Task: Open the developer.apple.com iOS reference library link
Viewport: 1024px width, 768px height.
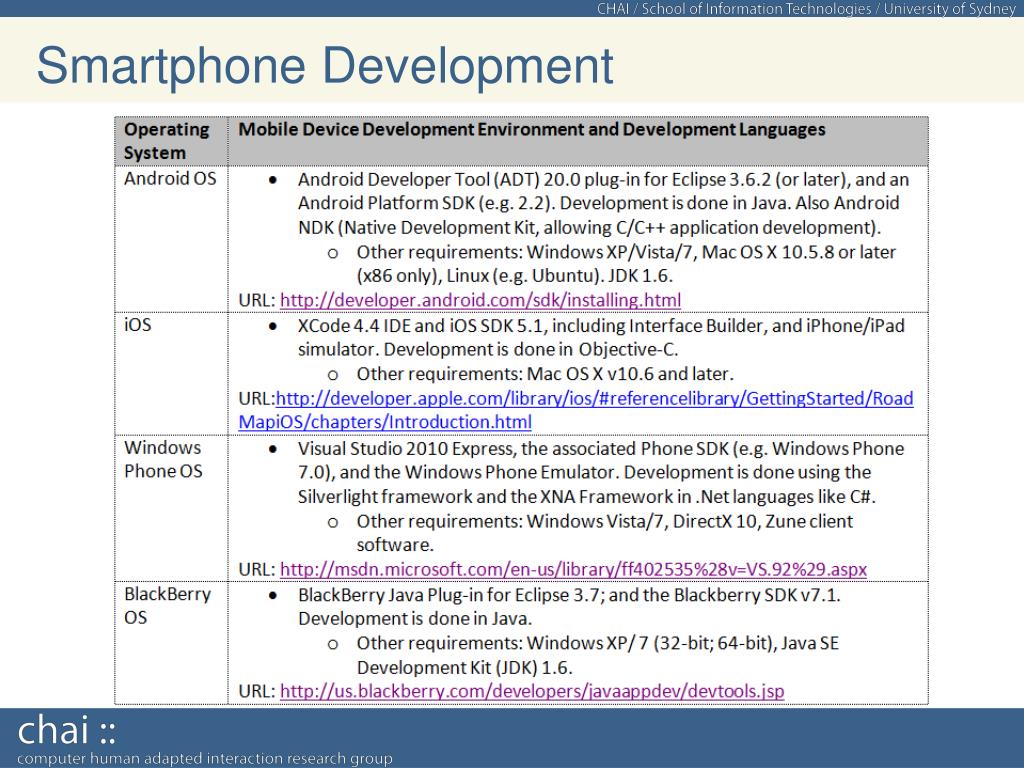Action: tap(575, 409)
